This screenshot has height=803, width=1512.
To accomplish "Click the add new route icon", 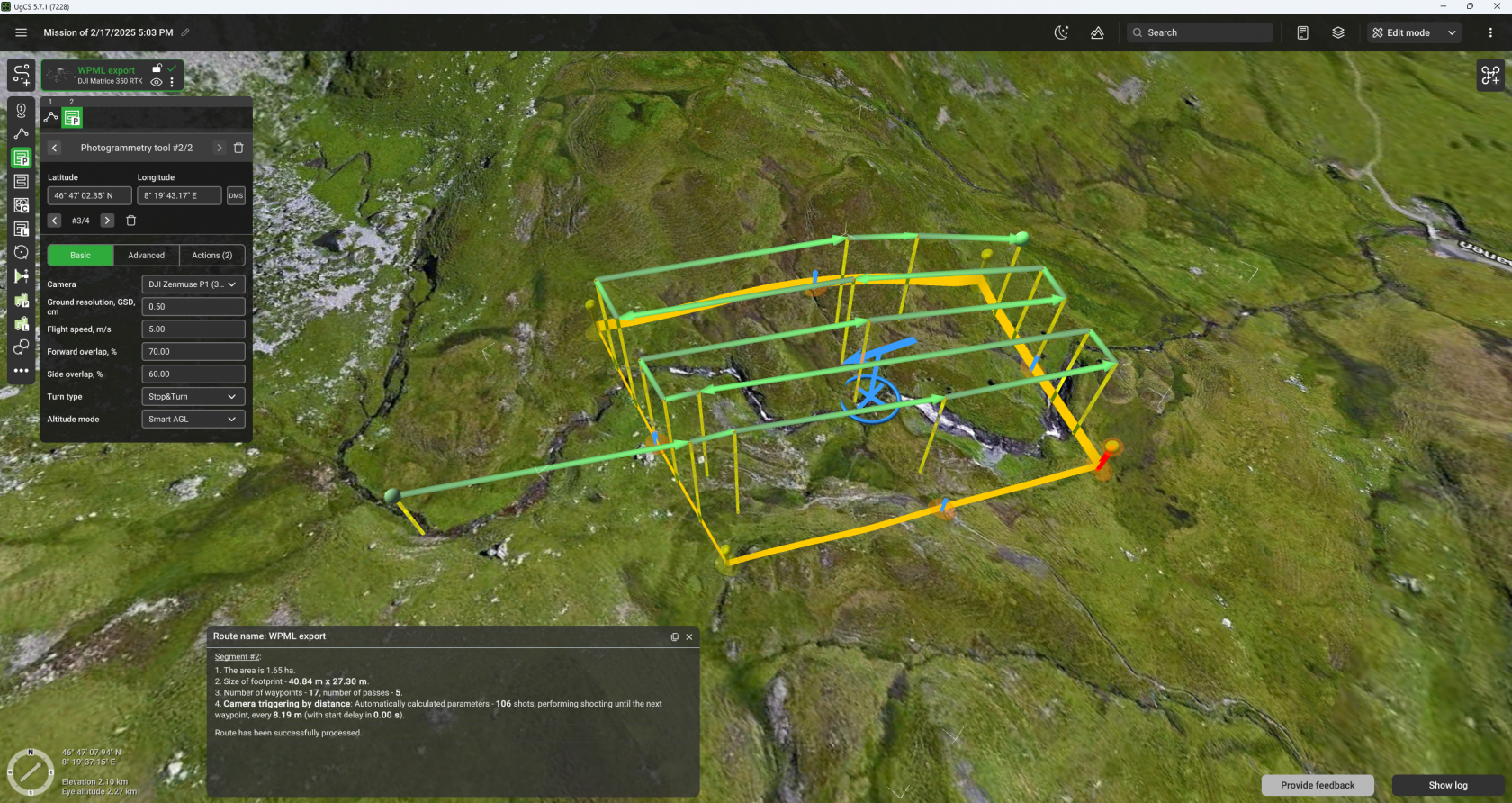I will pyautogui.click(x=22, y=74).
